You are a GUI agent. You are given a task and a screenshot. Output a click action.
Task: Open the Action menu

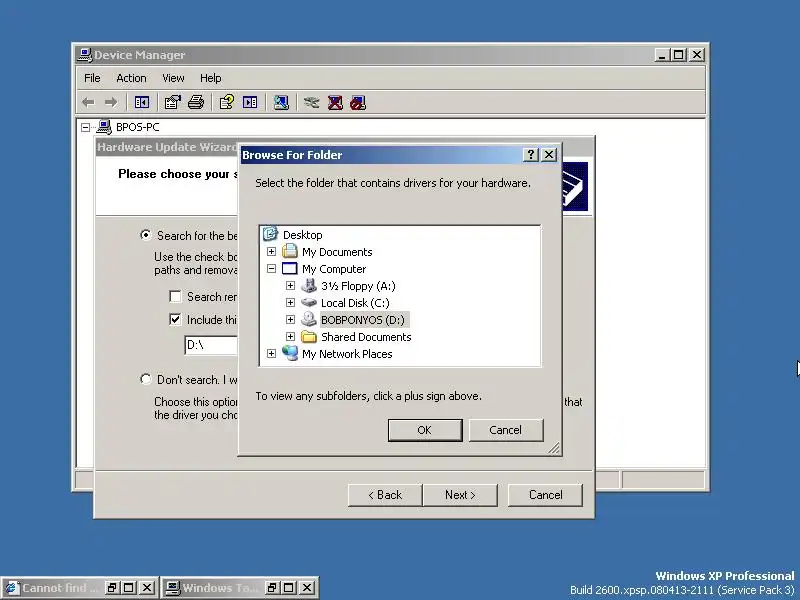131,78
